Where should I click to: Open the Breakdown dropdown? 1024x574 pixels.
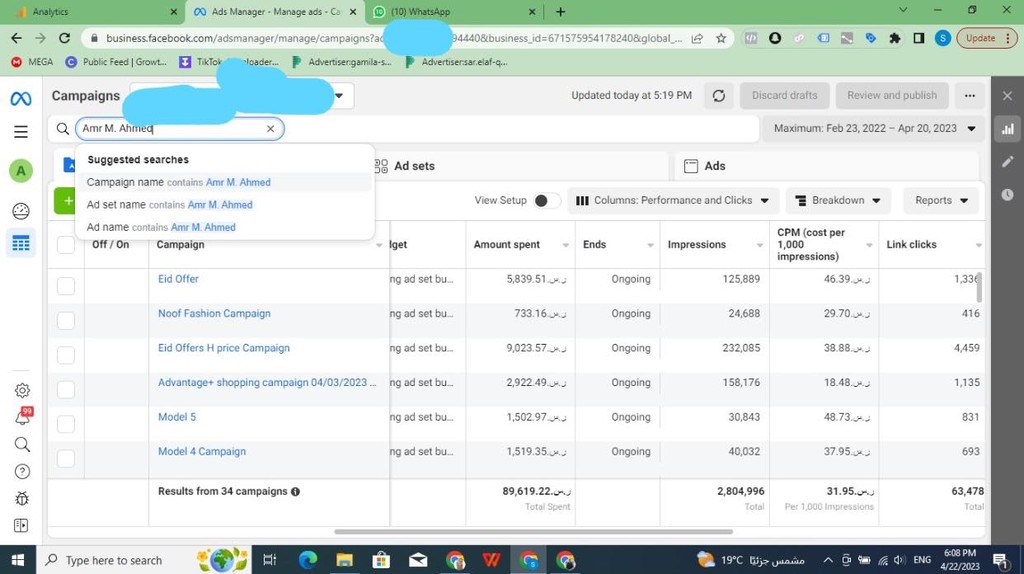coord(839,200)
